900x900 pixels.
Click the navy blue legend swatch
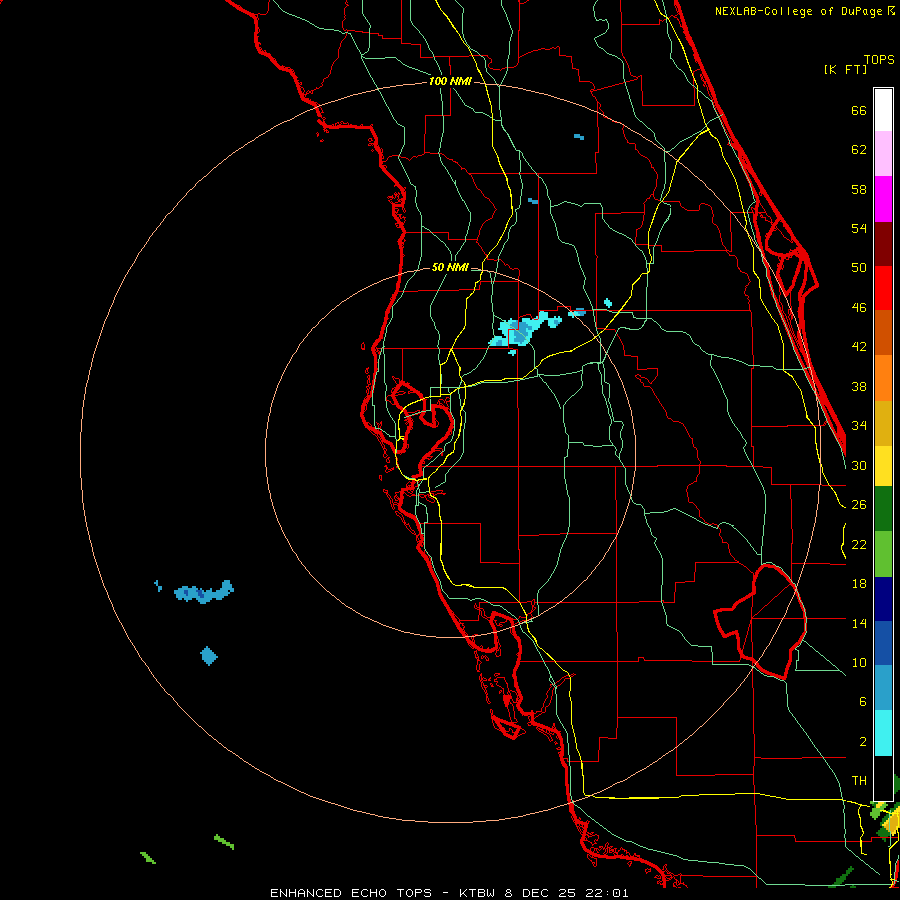tap(883, 599)
